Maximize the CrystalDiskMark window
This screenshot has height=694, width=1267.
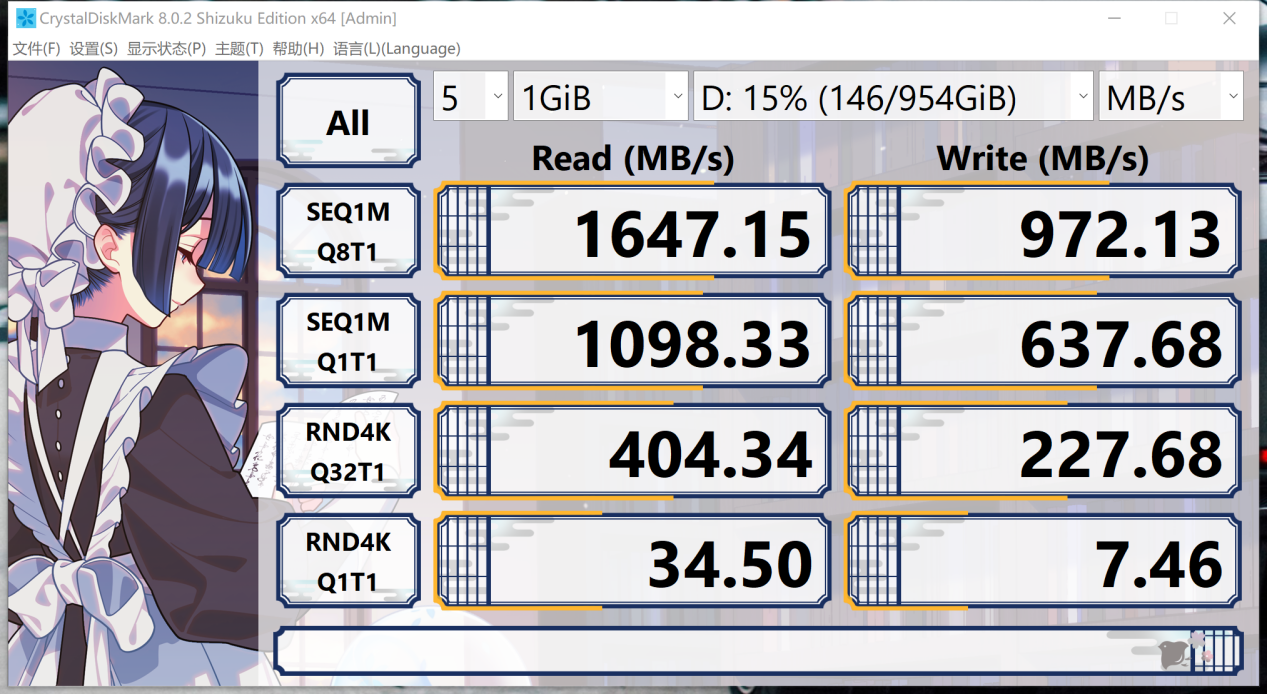click(x=1171, y=18)
